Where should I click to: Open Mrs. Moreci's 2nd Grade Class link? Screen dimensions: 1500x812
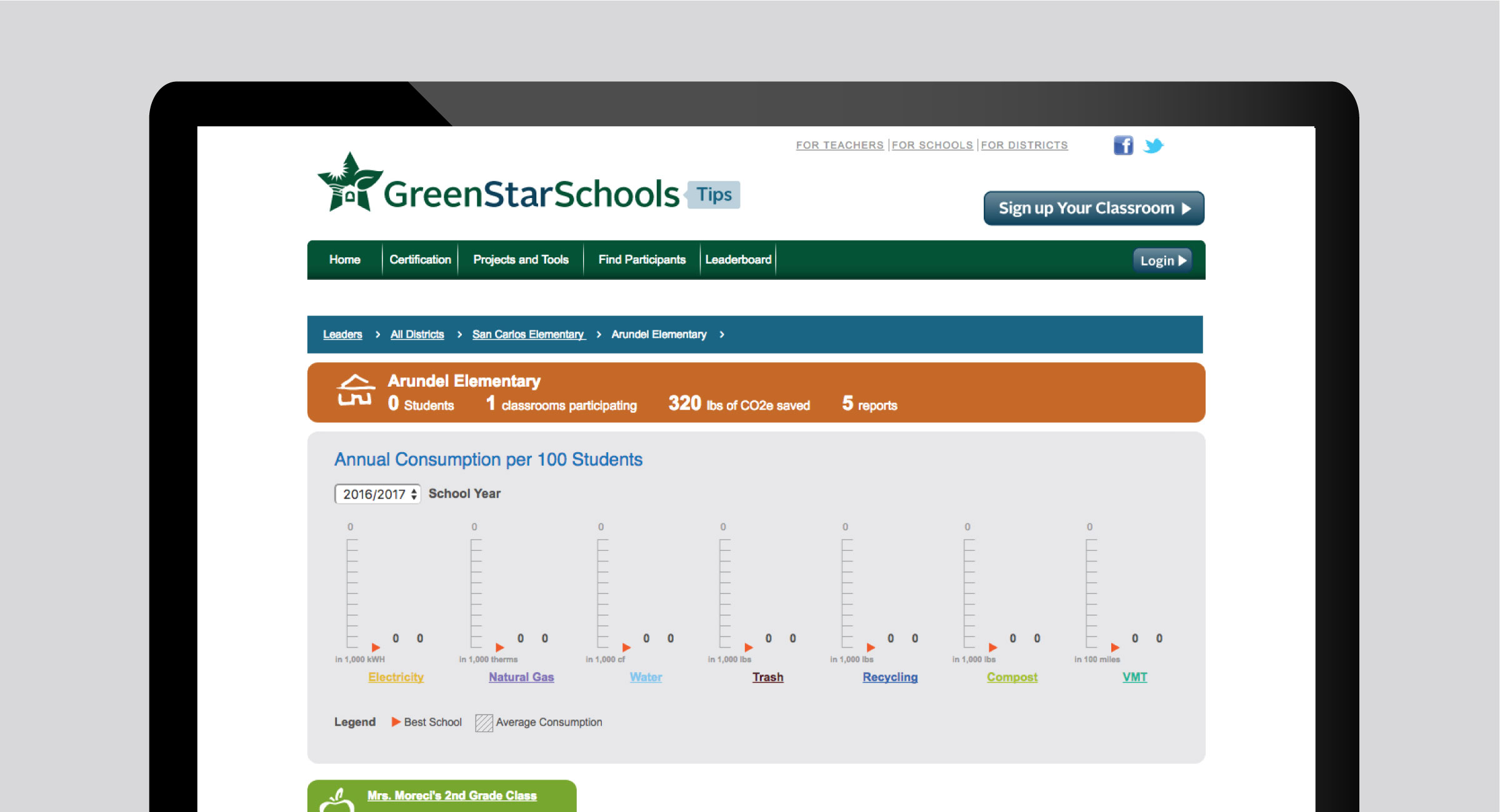(452, 796)
